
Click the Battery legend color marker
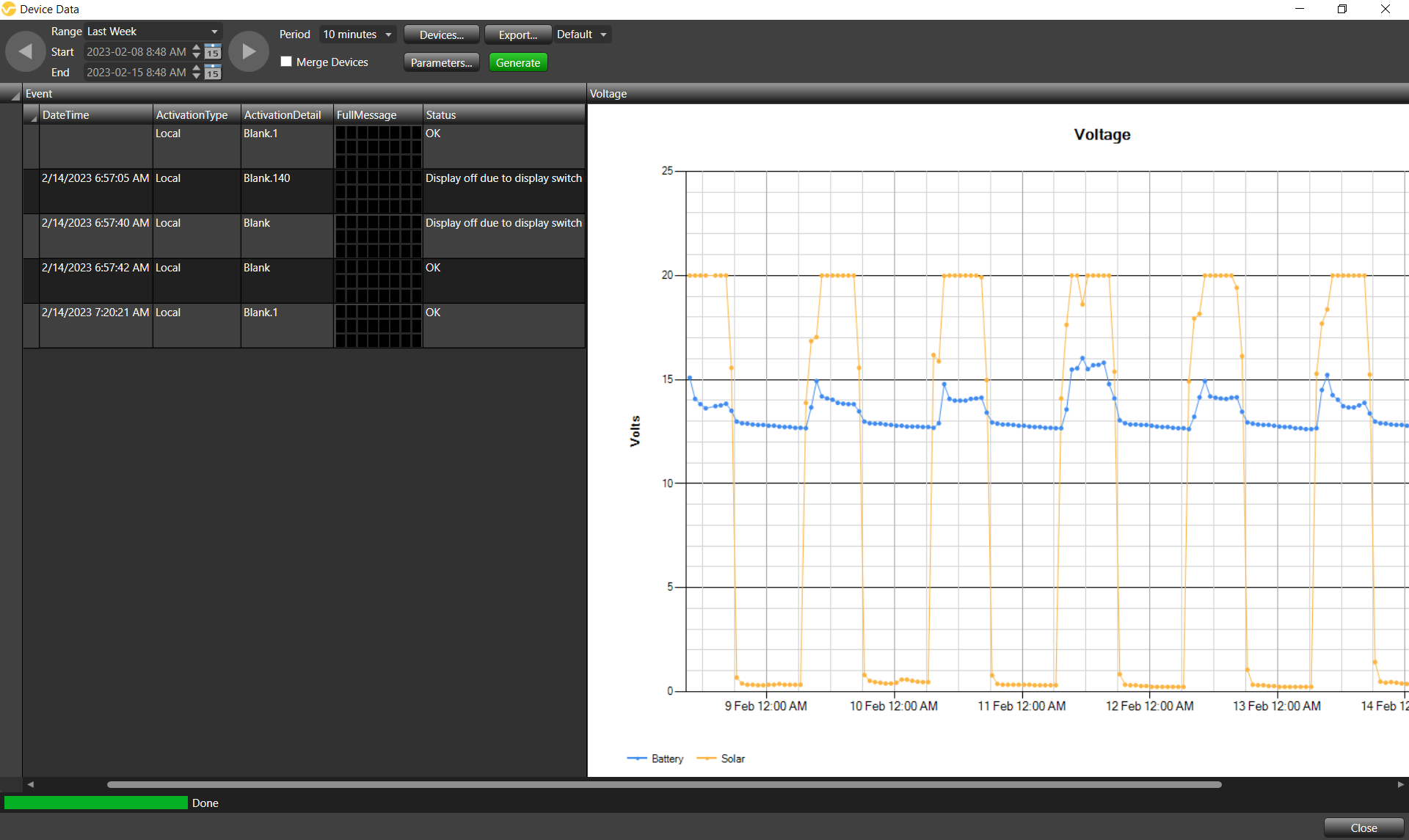point(637,759)
